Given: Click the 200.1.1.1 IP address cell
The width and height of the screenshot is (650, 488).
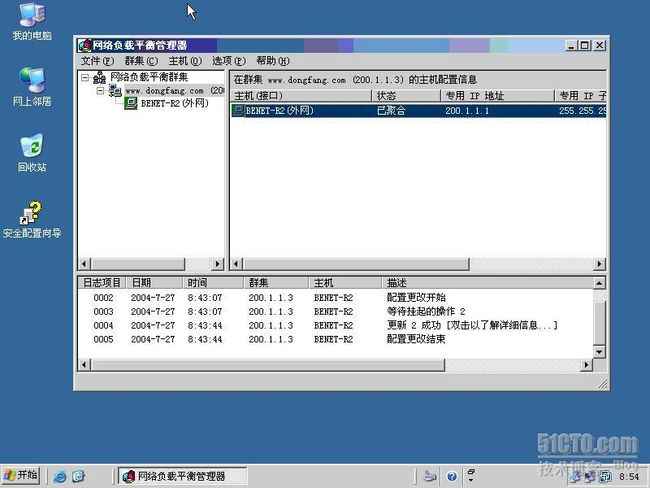Looking at the screenshot, I should (x=467, y=111).
